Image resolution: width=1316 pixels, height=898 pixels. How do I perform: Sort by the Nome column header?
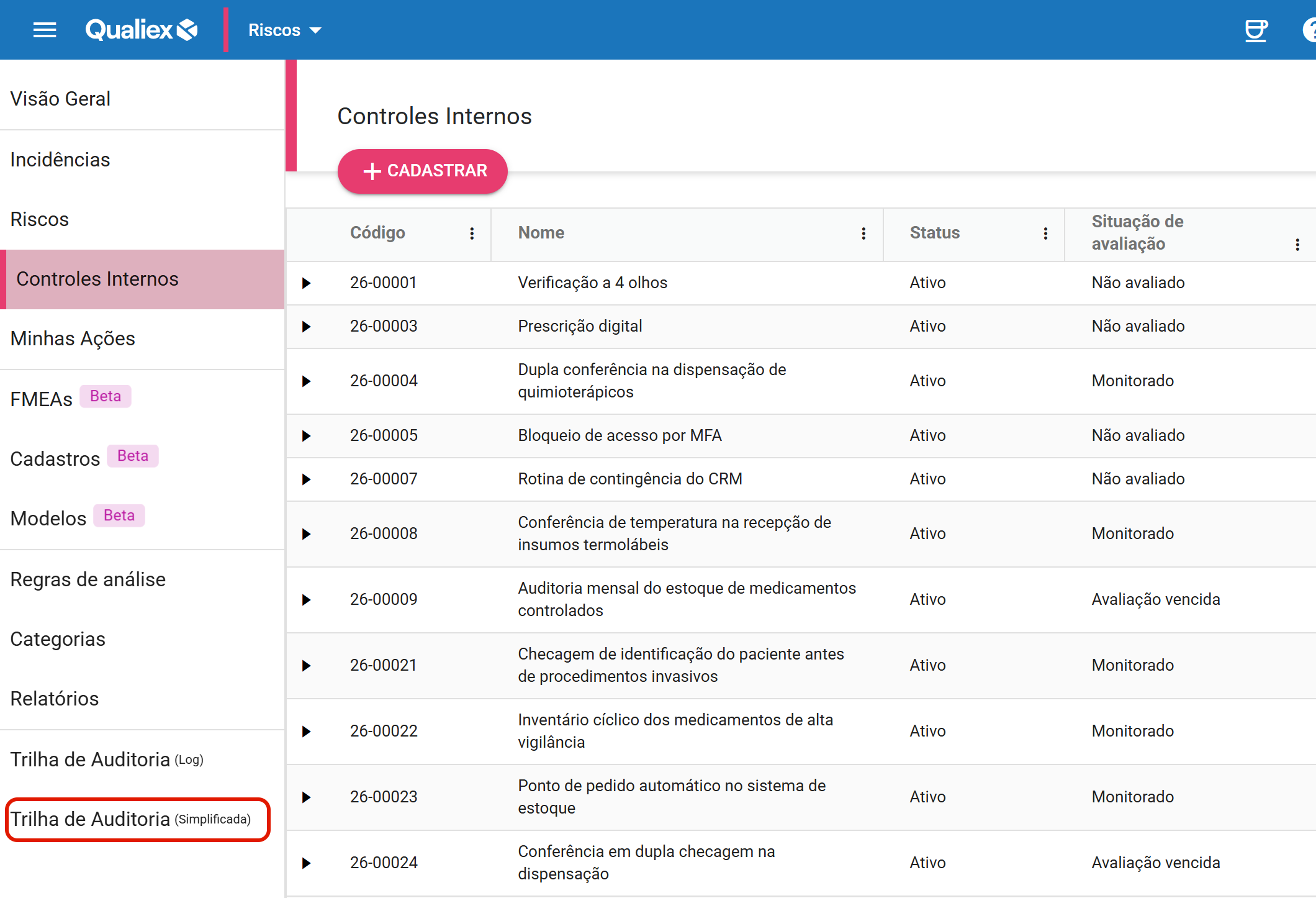(541, 233)
